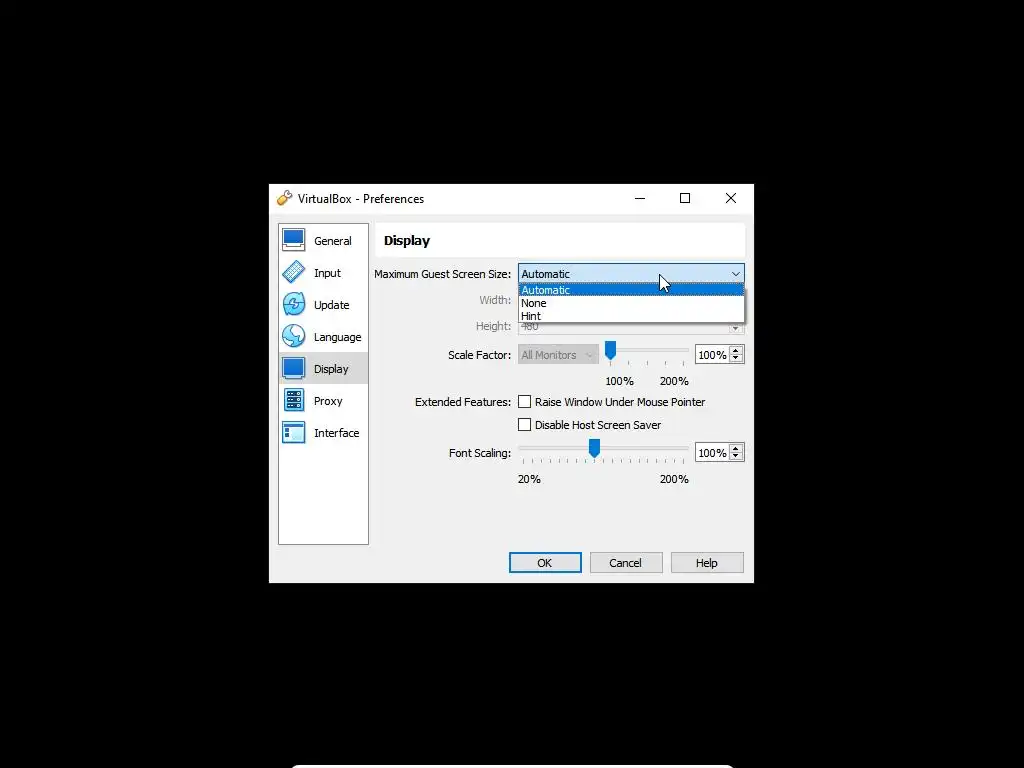The width and height of the screenshot is (1024, 768).
Task: Select the Language globe icon
Action: (293, 336)
